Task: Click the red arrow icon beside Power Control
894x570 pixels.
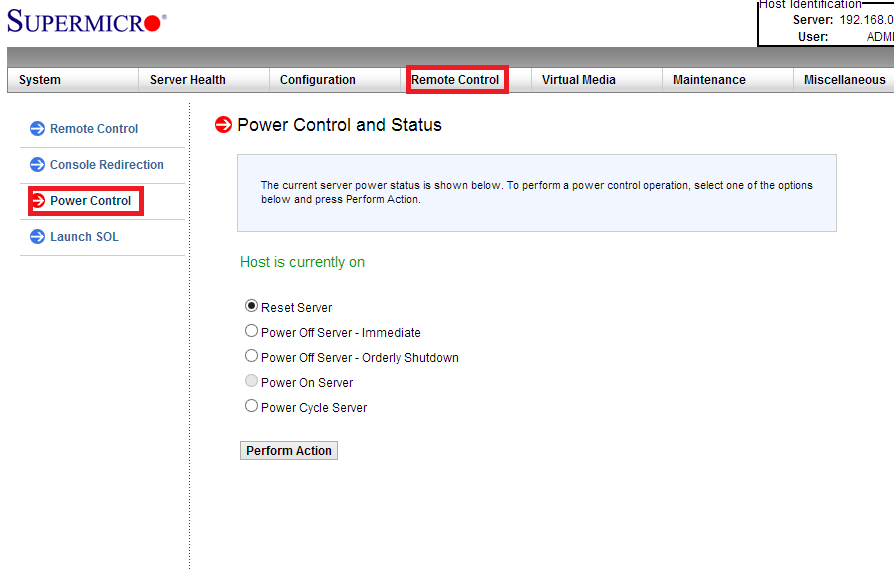Action: click(x=38, y=201)
